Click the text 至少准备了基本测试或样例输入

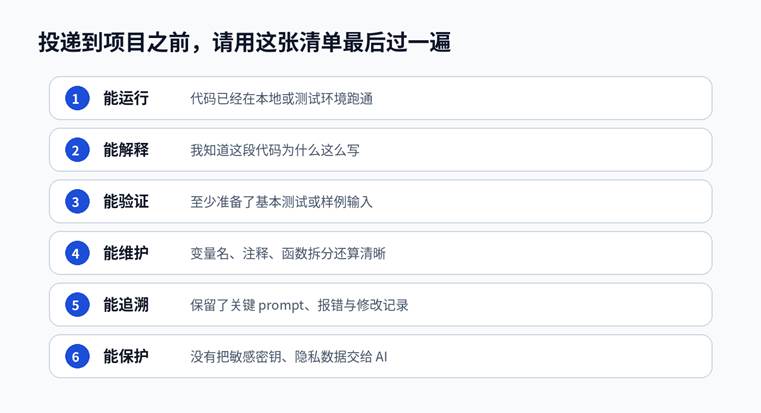(281, 202)
